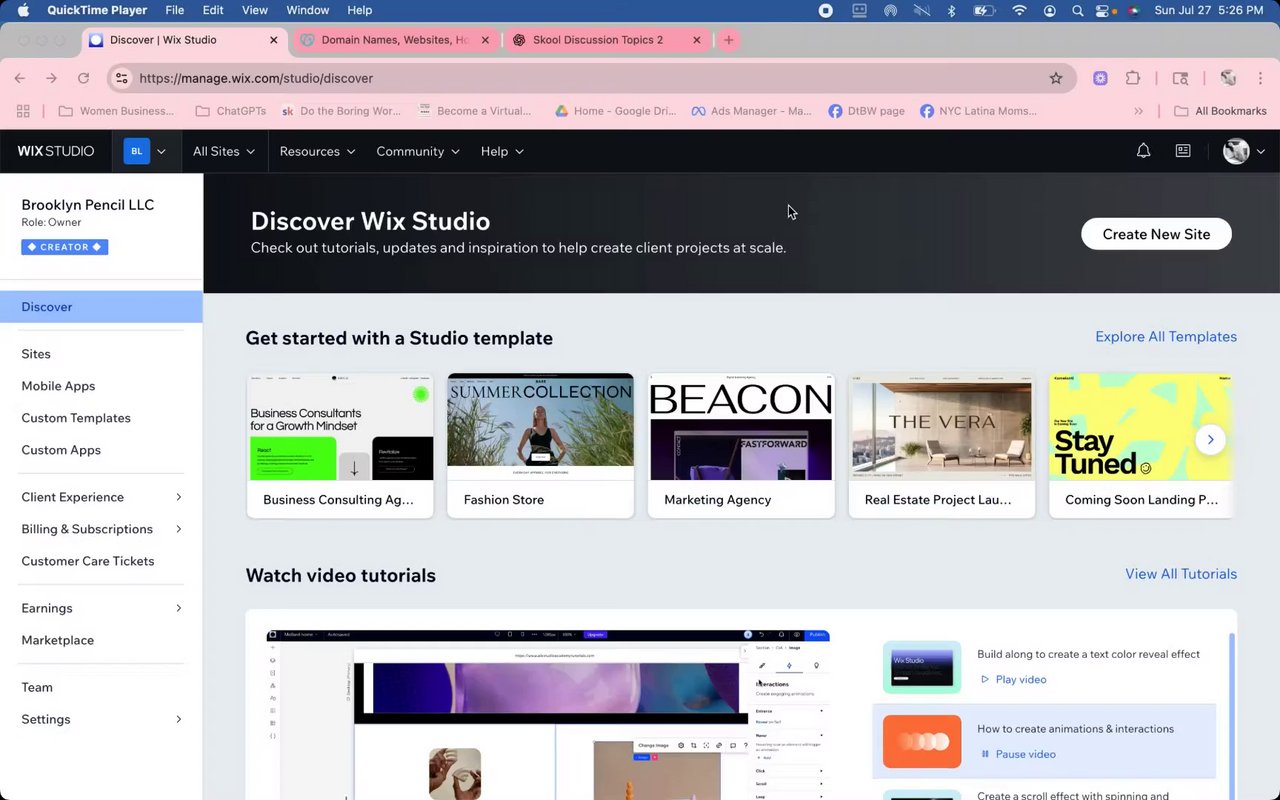This screenshot has height=800, width=1280.
Task: Click the browser address bar URL
Action: click(x=257, y=78)
